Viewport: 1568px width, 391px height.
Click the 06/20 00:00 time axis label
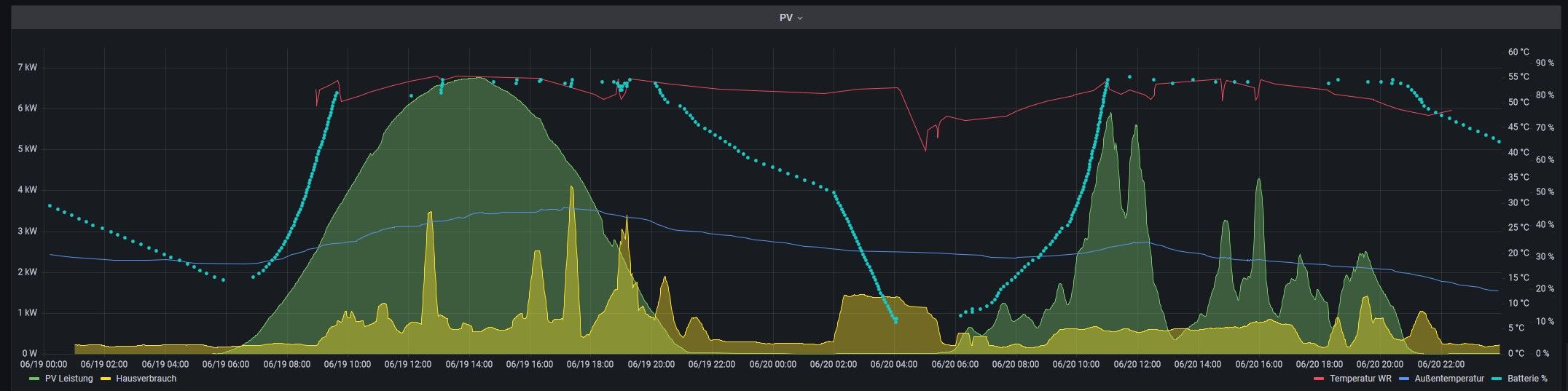point(773,364)
